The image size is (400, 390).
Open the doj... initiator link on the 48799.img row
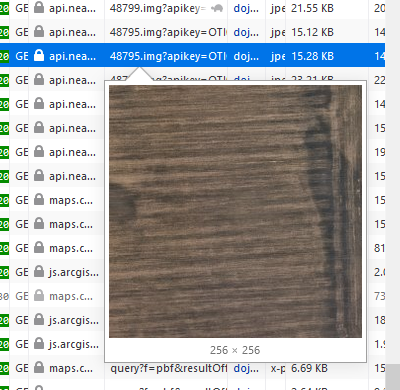point(246,8)
